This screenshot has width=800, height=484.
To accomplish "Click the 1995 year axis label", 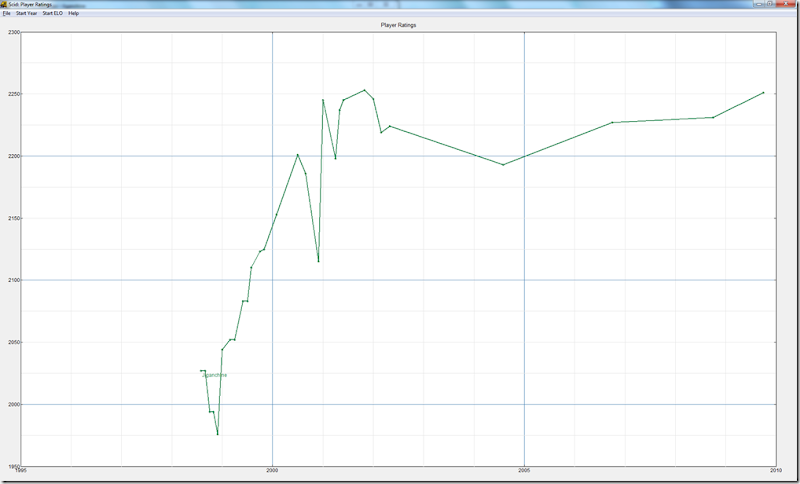I will click(20, 471).
